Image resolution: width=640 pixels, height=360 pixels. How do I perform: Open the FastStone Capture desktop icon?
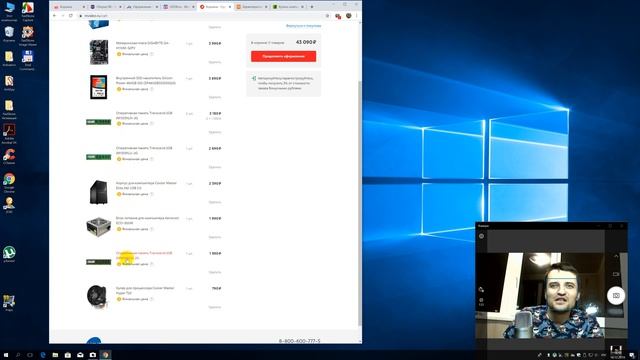coord(28,11)
